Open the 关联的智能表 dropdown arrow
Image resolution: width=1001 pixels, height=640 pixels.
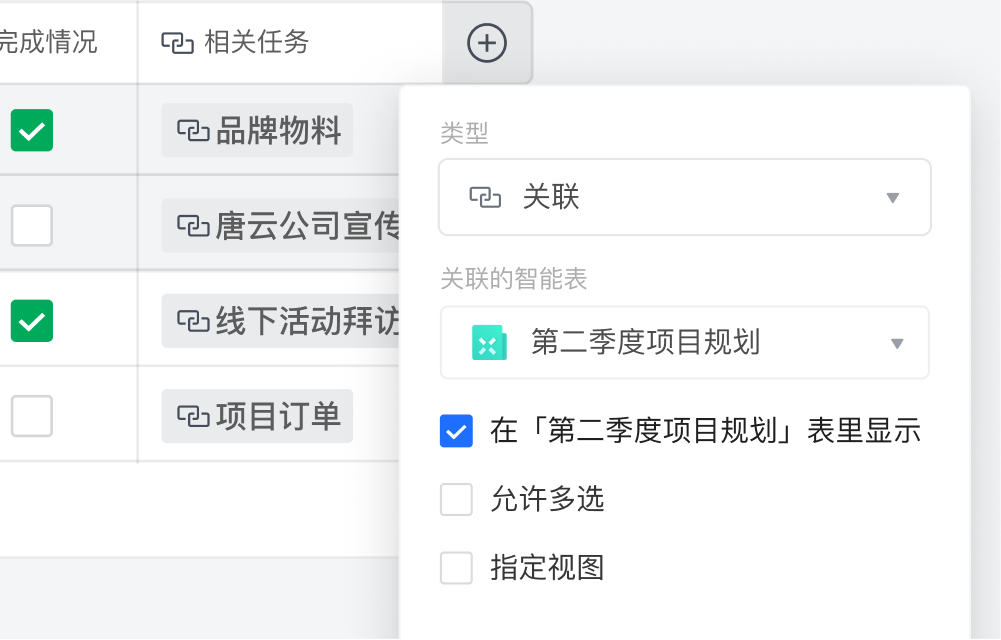tap(897, 344)
